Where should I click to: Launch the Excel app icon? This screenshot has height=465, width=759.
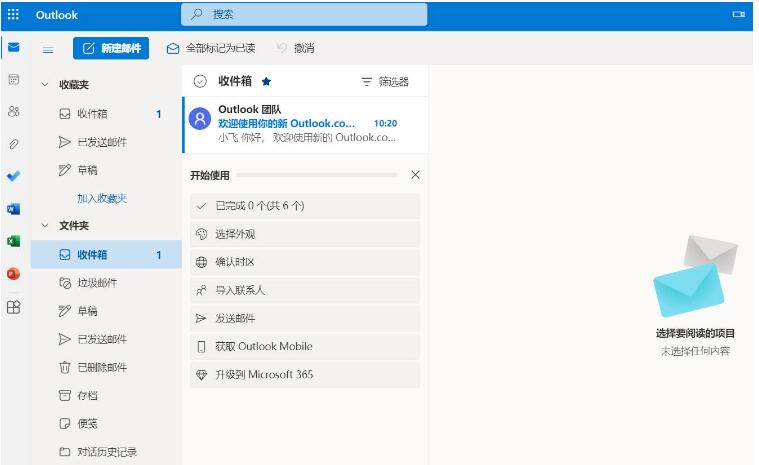click(13, 241)
